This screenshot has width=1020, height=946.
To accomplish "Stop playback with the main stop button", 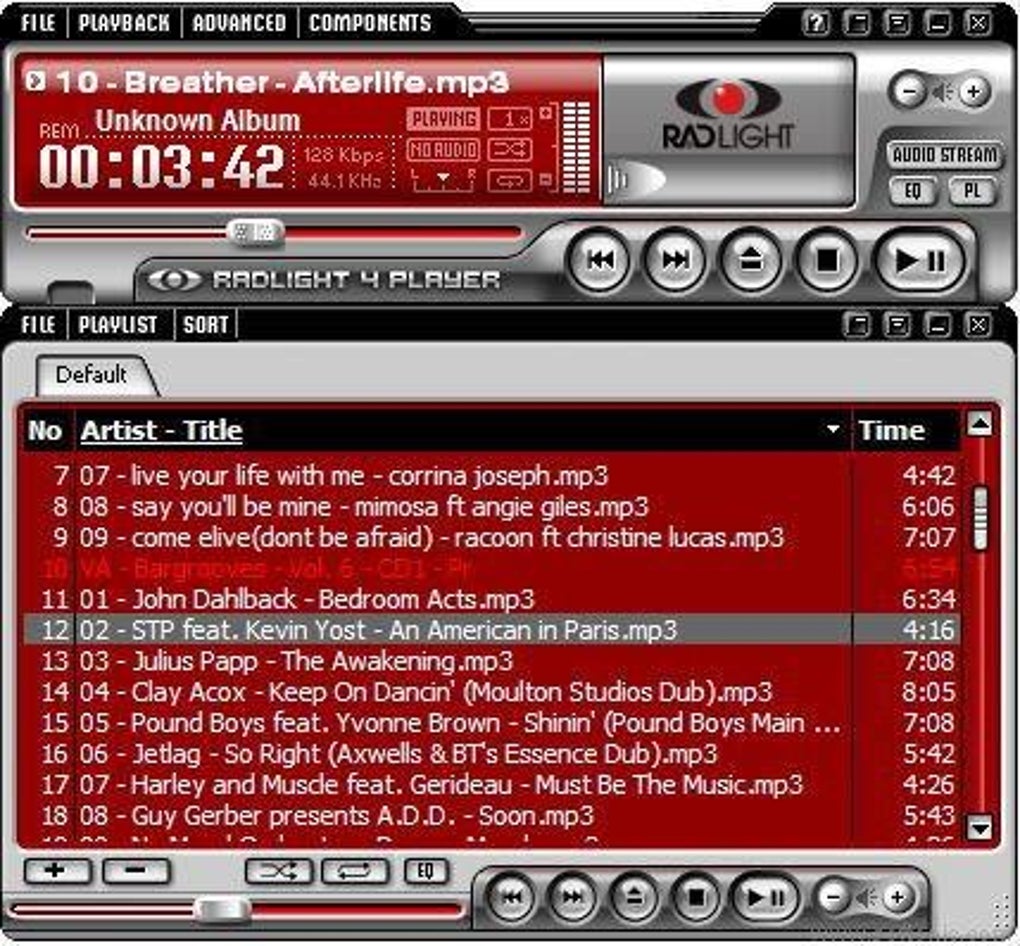I will pos(827,260).
